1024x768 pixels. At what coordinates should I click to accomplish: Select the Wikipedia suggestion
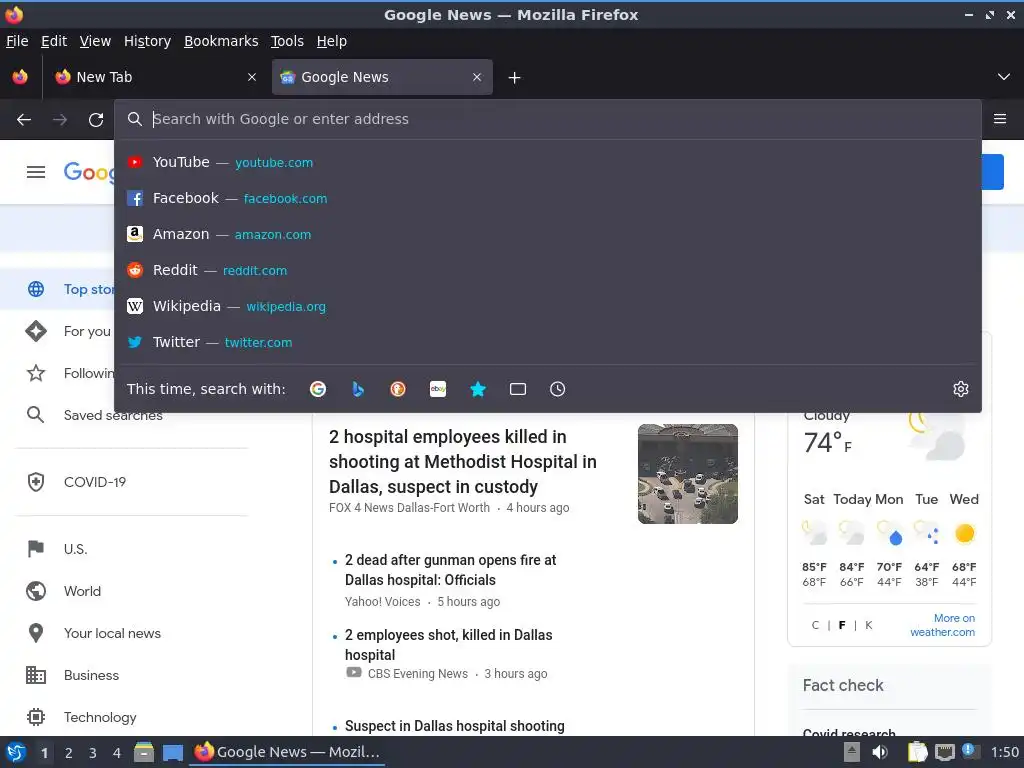(547, 306)
